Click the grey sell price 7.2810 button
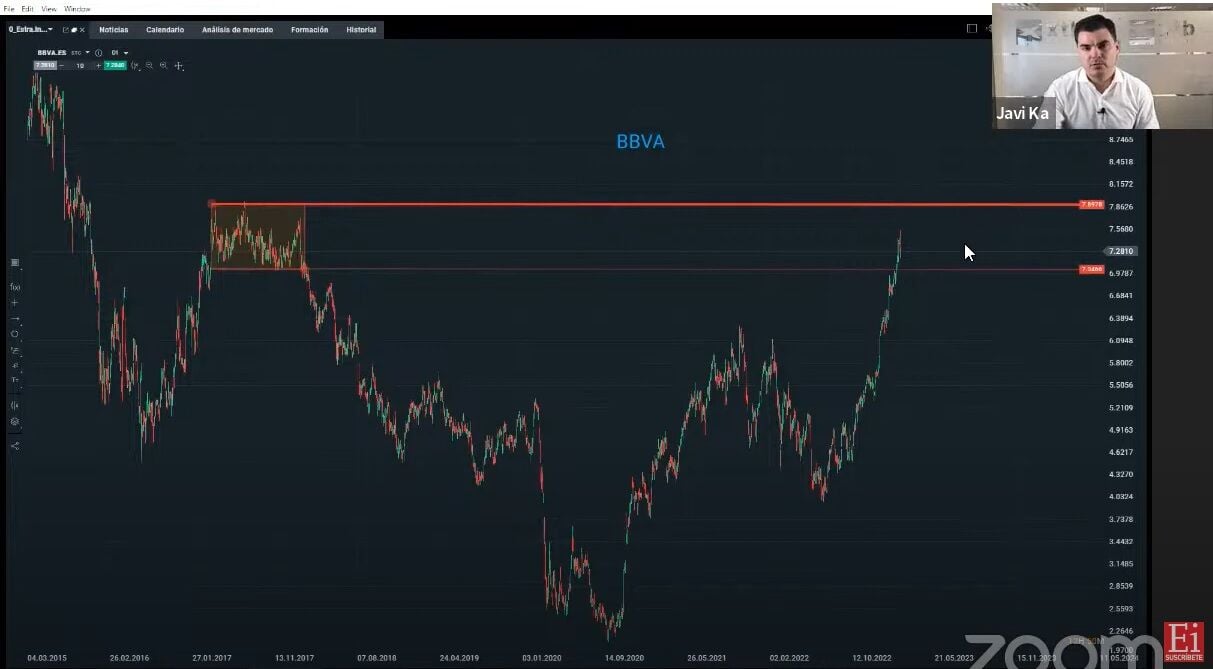Screen dimensions: 1213x669 tap(45, 65)
